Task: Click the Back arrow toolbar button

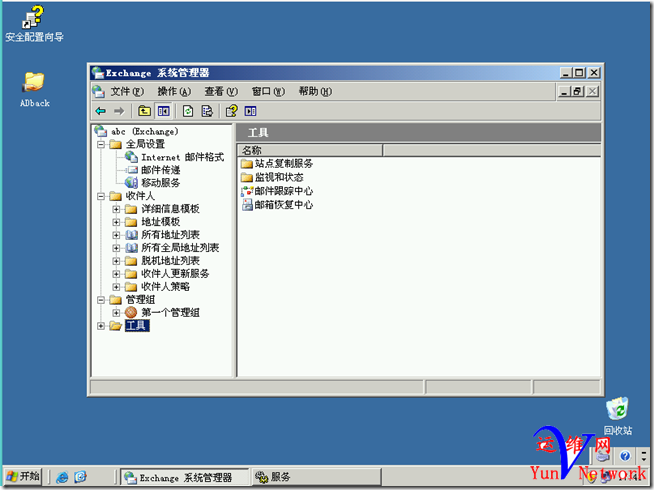Action: point(101,111)
